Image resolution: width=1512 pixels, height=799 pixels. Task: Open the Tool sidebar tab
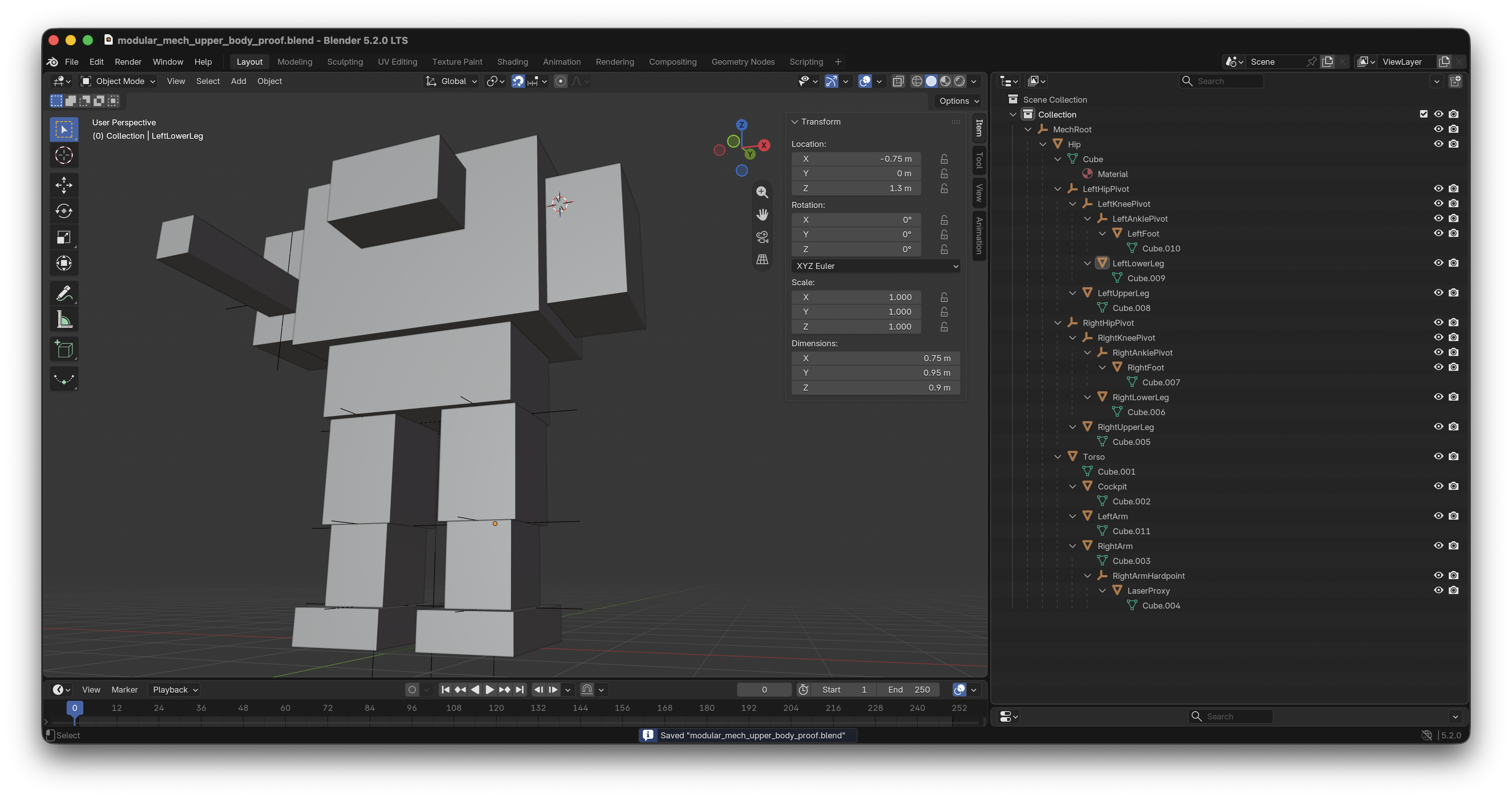(x=979, y=160)
